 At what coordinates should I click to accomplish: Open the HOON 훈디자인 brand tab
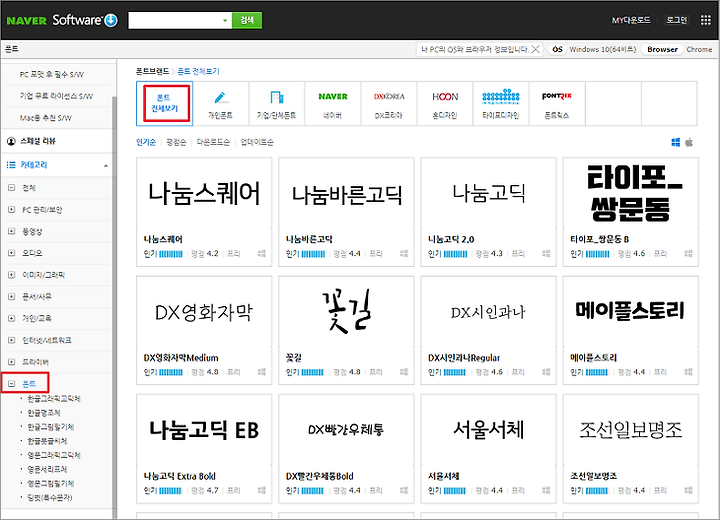[444, 104]
